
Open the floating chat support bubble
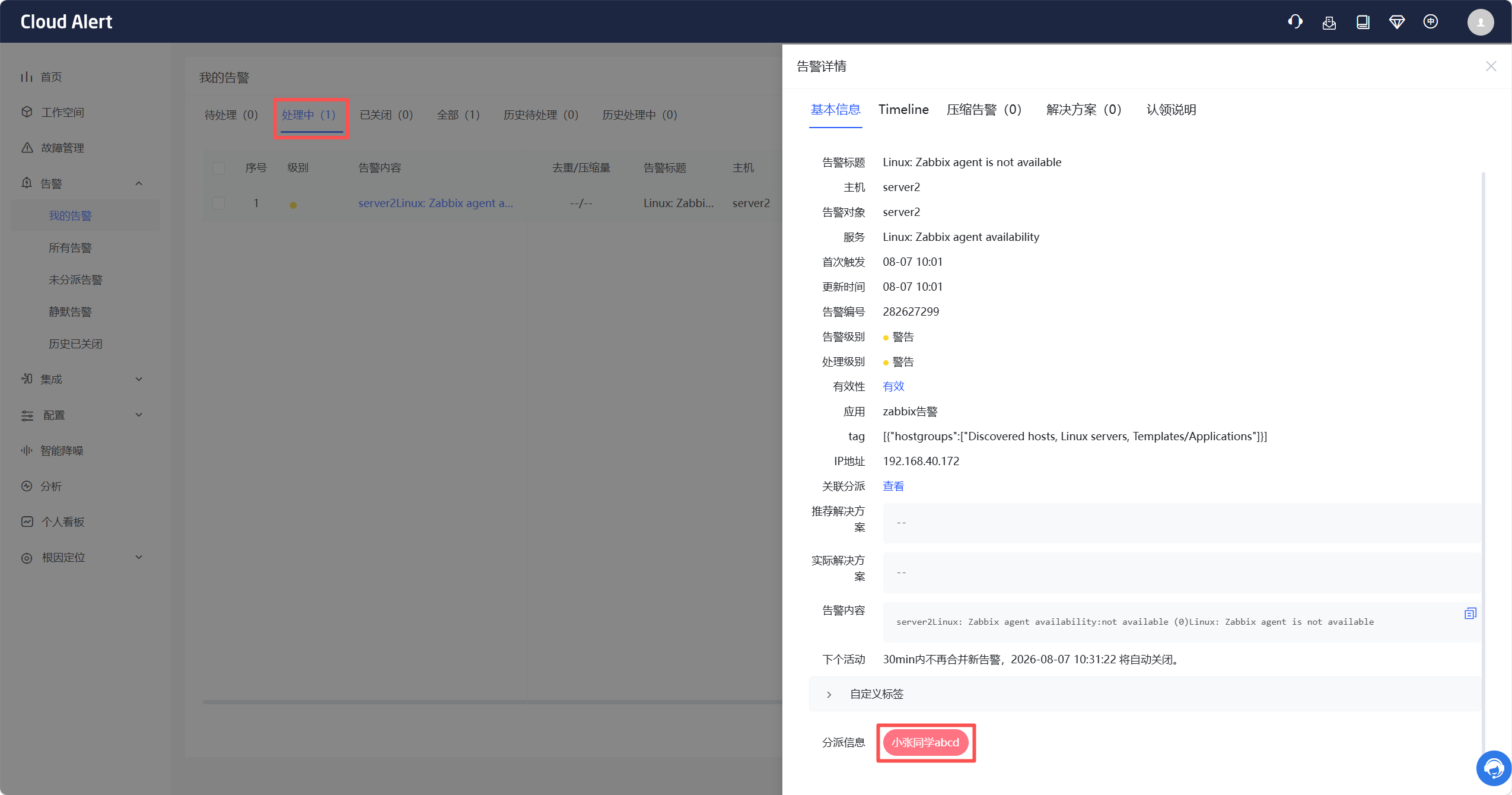1493,768
